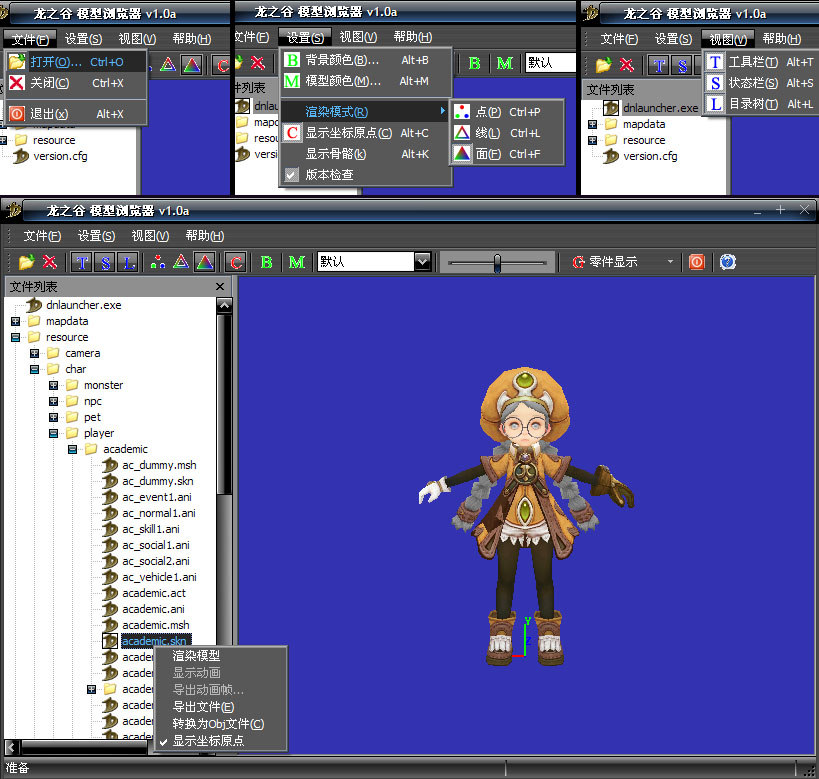Select 面(F) render mode in submenu
Image resolution: width=819 pixels, height=779 pixels.
(x=507, y=154)
